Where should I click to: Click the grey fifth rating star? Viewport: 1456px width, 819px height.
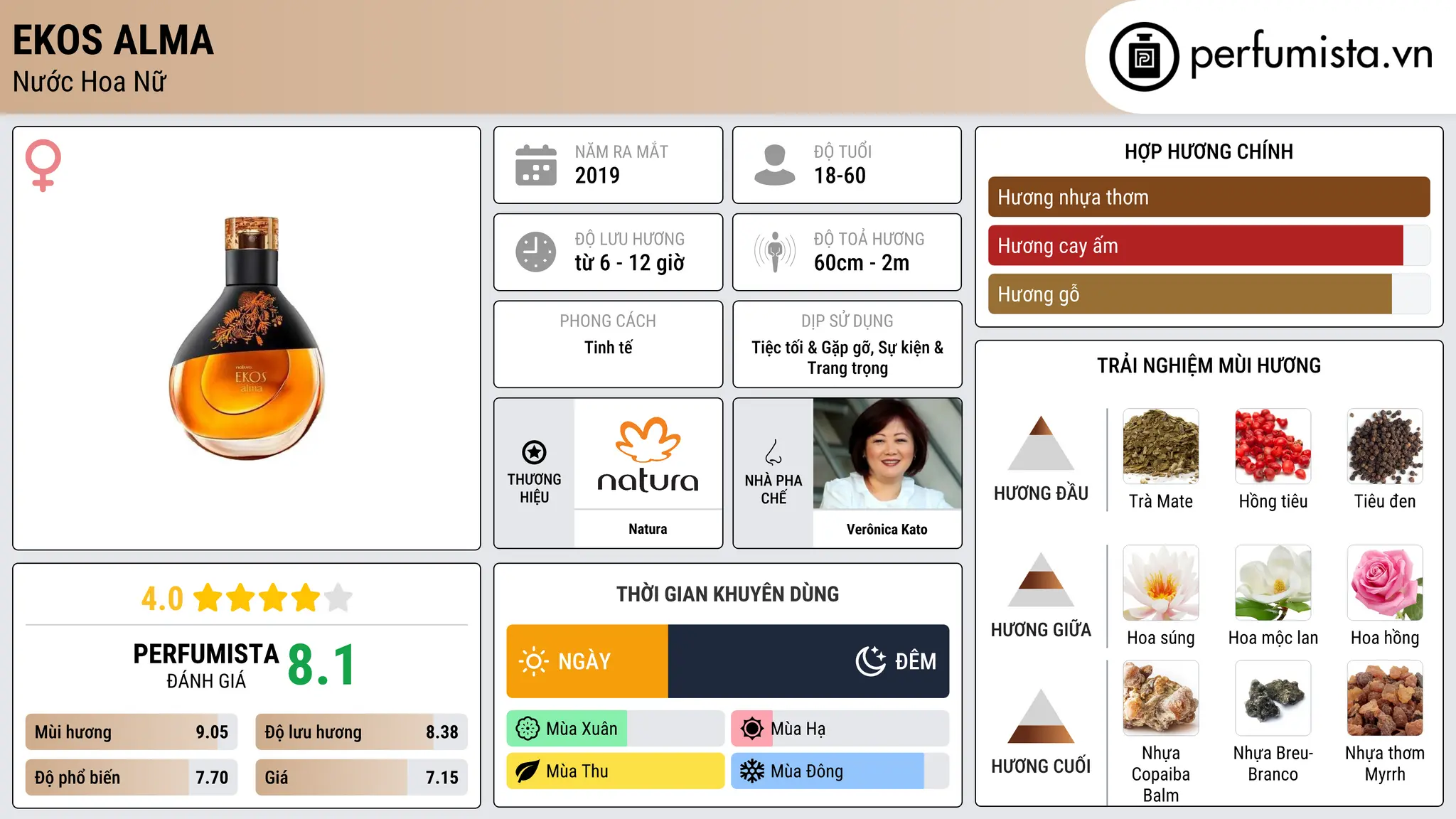[x=338, y=598]
